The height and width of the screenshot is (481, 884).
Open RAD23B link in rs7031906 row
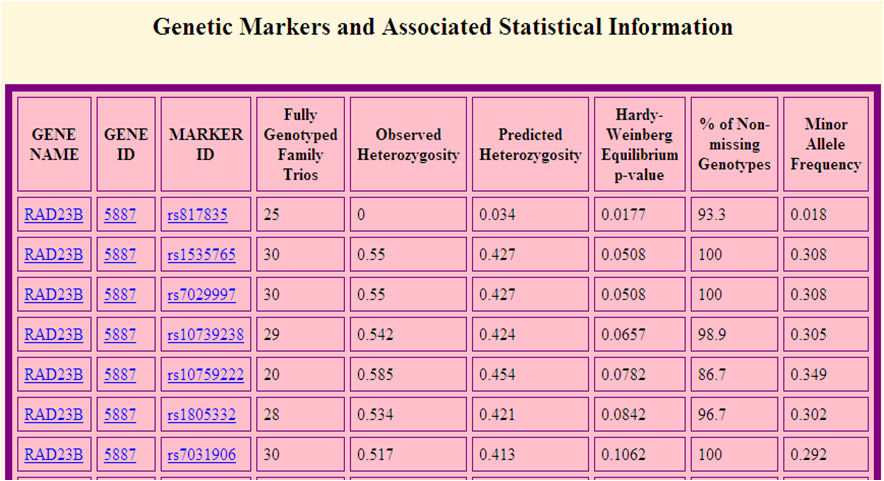[54, 454]
